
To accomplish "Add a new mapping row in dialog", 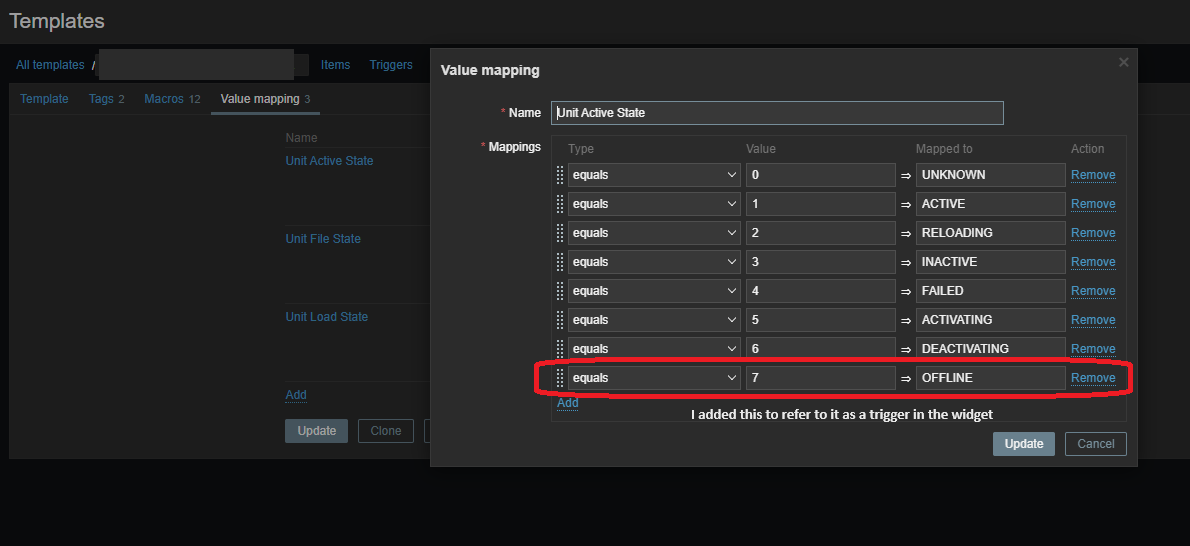I will pos(567,403).
